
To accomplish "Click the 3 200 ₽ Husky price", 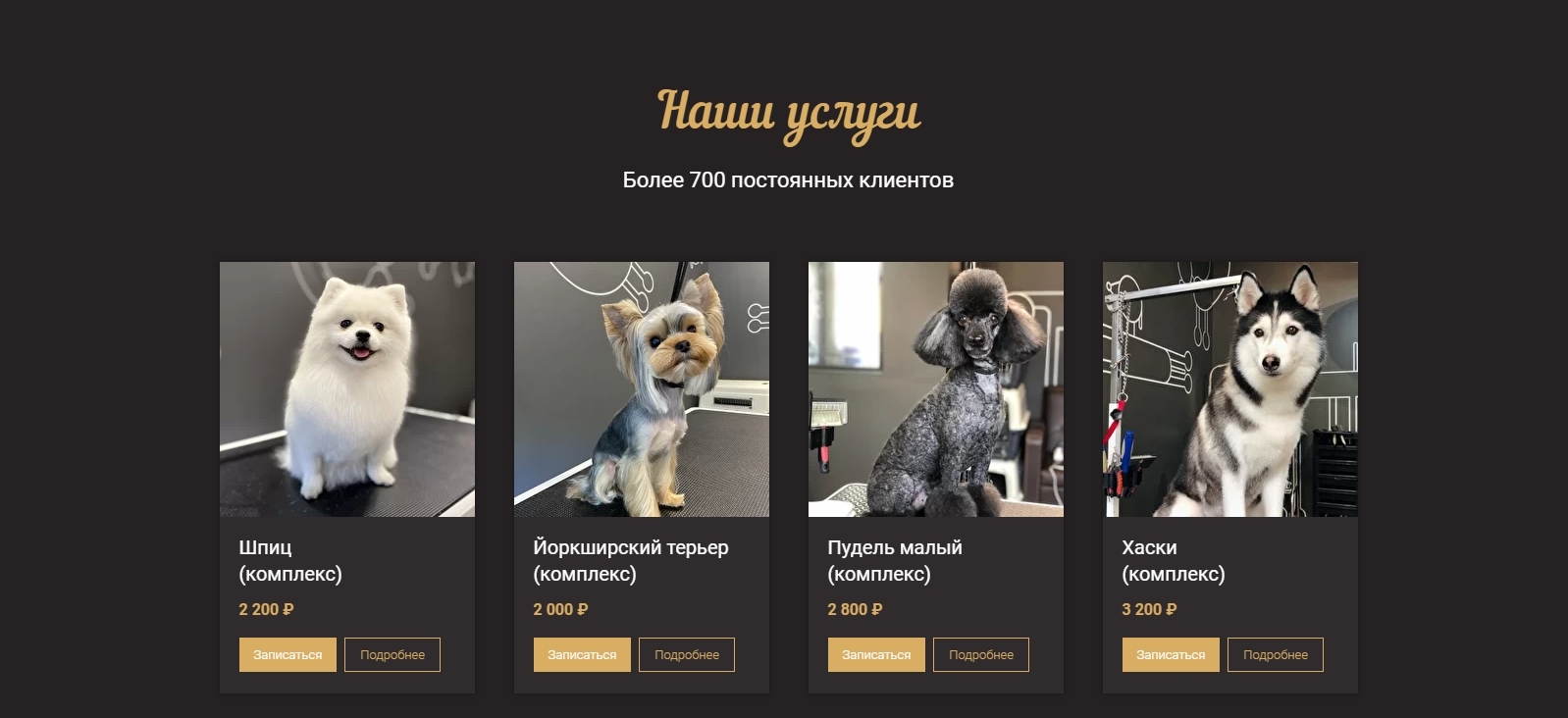I will coord(1150,609).
